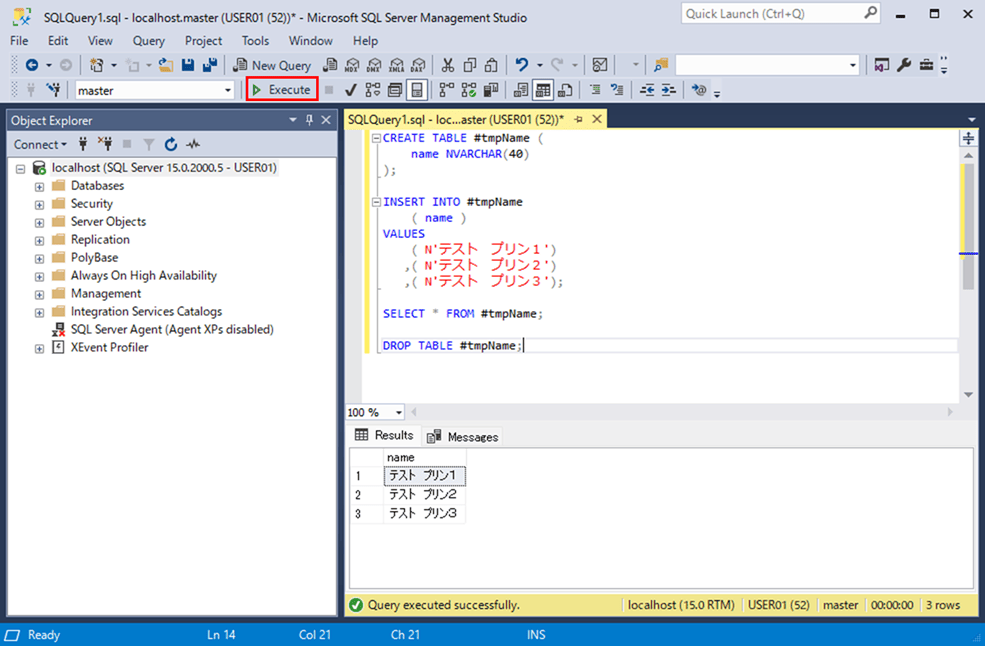Image resolution: width=985 pixels, height=646 pixels.
Task: Click the editor vertical scrollbar thumb
Action: (x=969, y=226)
